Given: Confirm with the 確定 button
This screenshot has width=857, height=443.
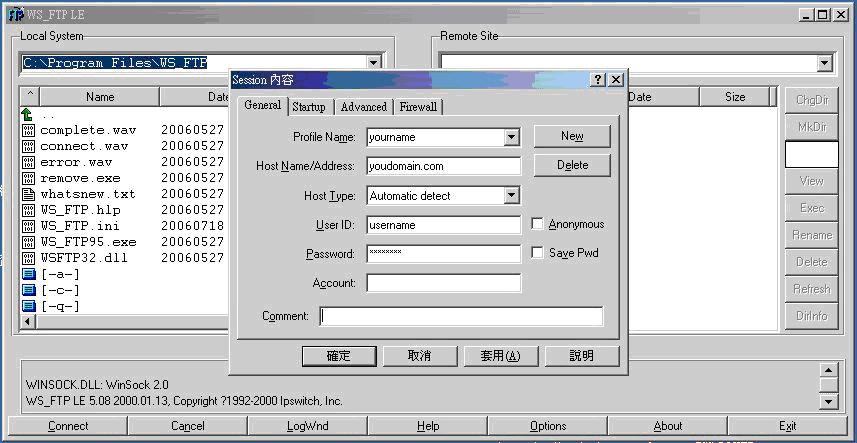Looking at the screenshot, I should point(339,356).
